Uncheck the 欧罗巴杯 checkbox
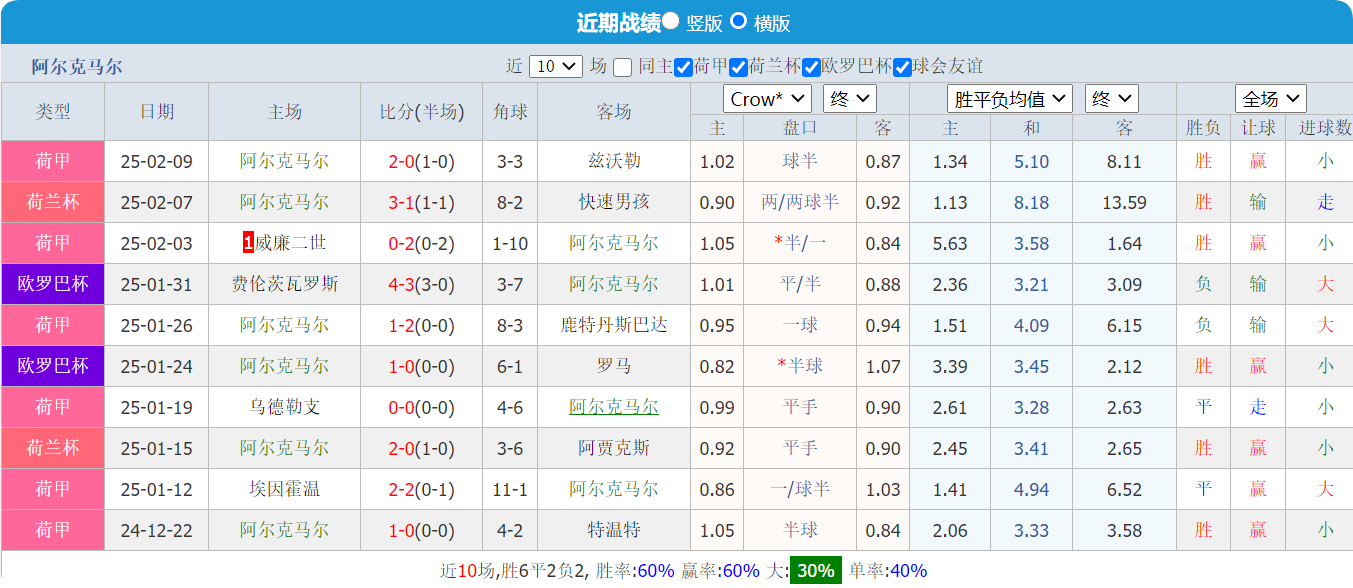The width and height of the screenshot is (1353, 588). [810, 67]
